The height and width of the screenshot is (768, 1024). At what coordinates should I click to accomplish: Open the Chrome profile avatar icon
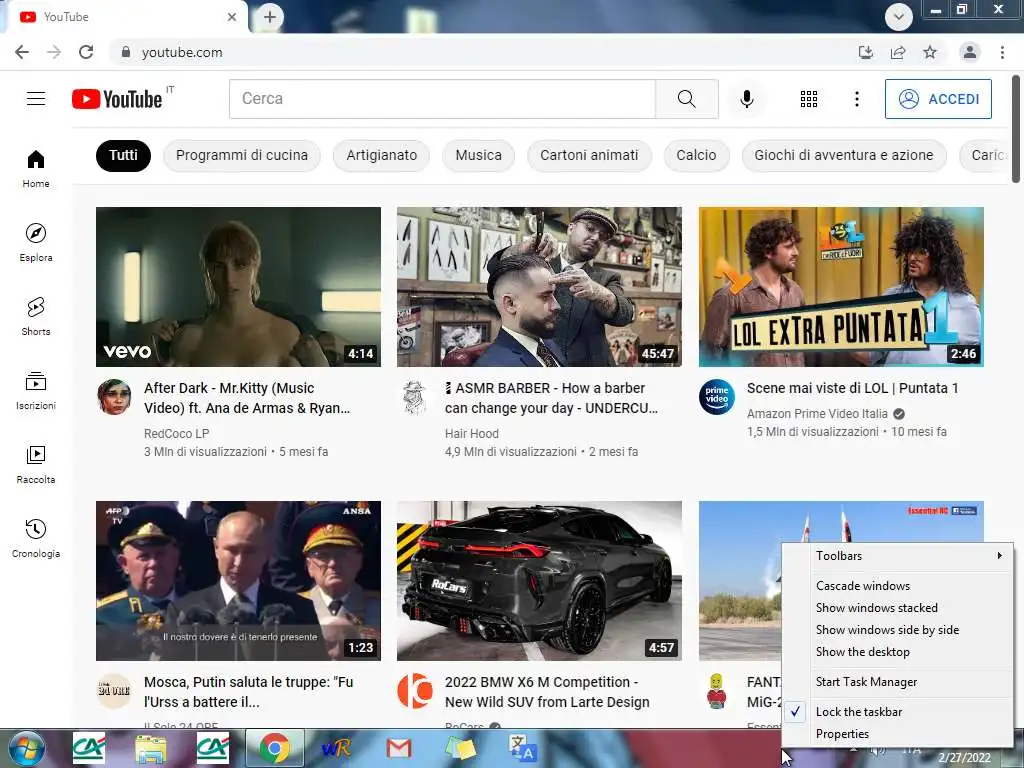click(x=970, y=52)
